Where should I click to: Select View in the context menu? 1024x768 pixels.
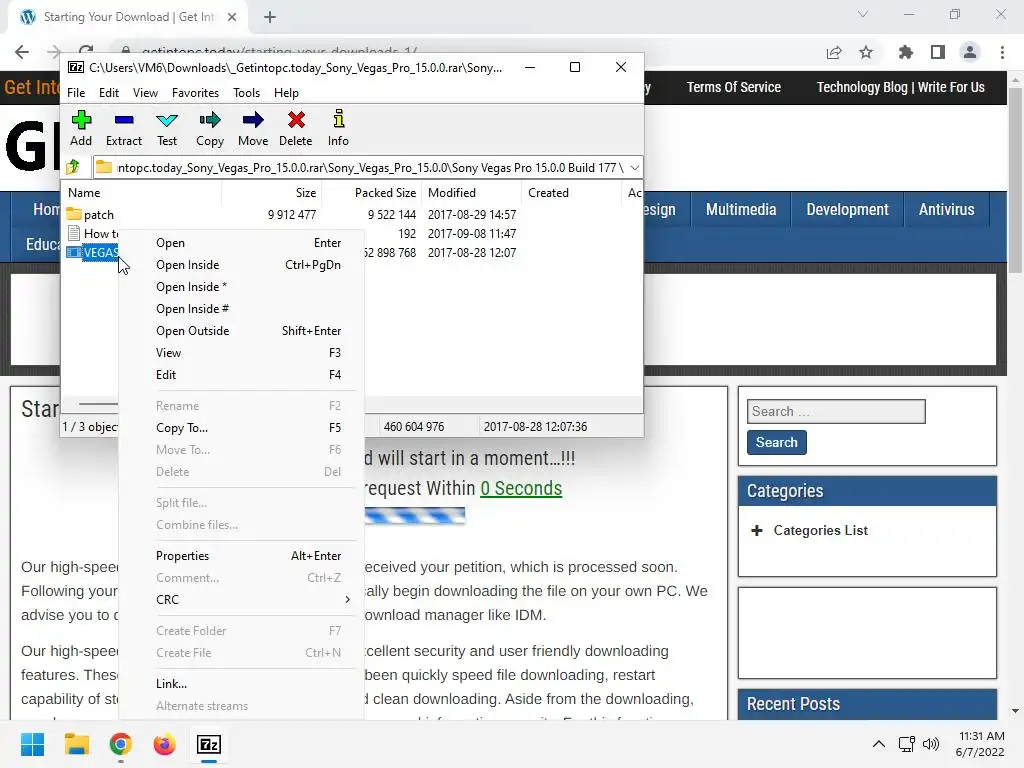(x=241, y=353)
